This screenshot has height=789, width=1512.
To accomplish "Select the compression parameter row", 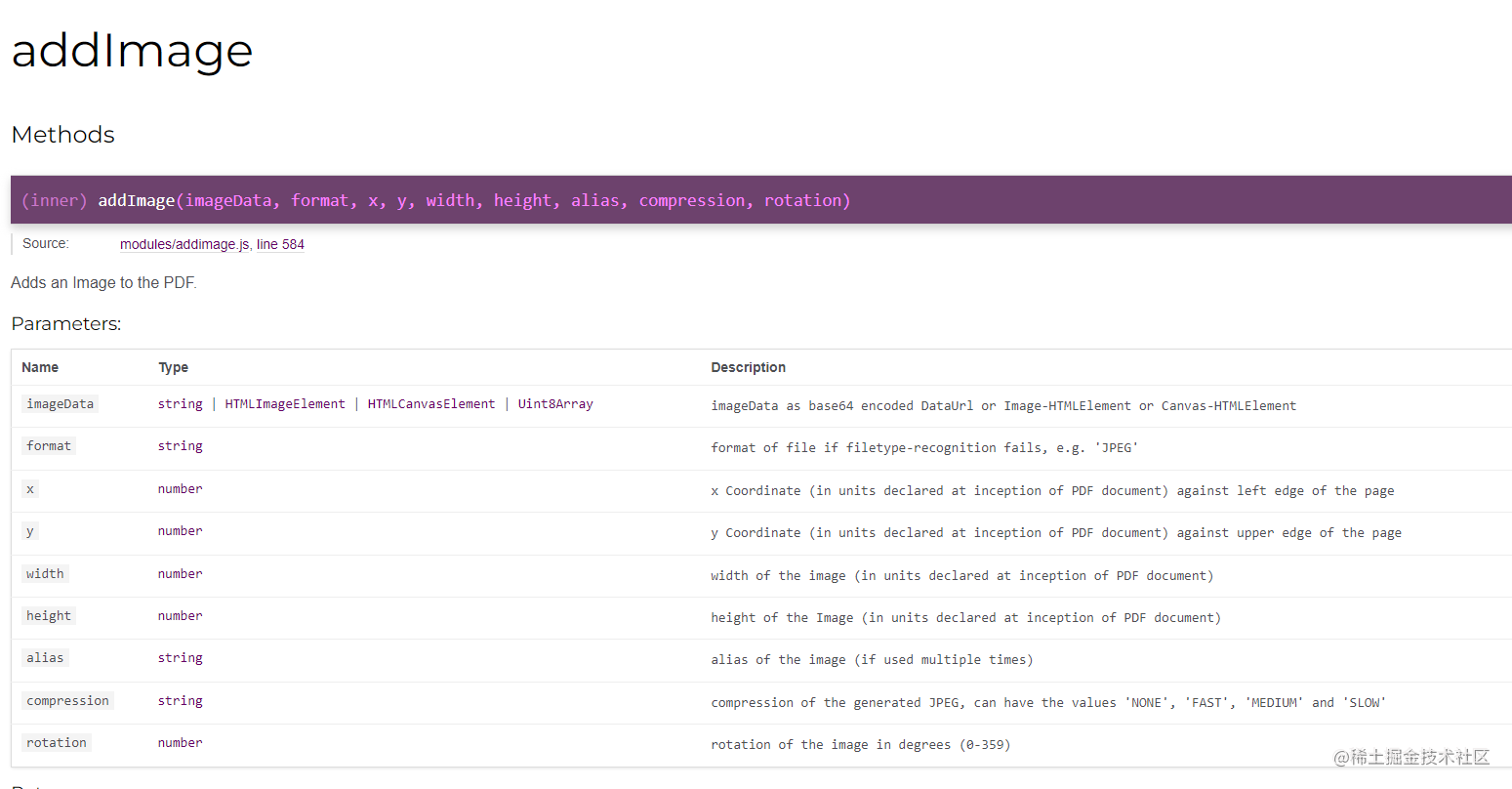I will [67, 700].
